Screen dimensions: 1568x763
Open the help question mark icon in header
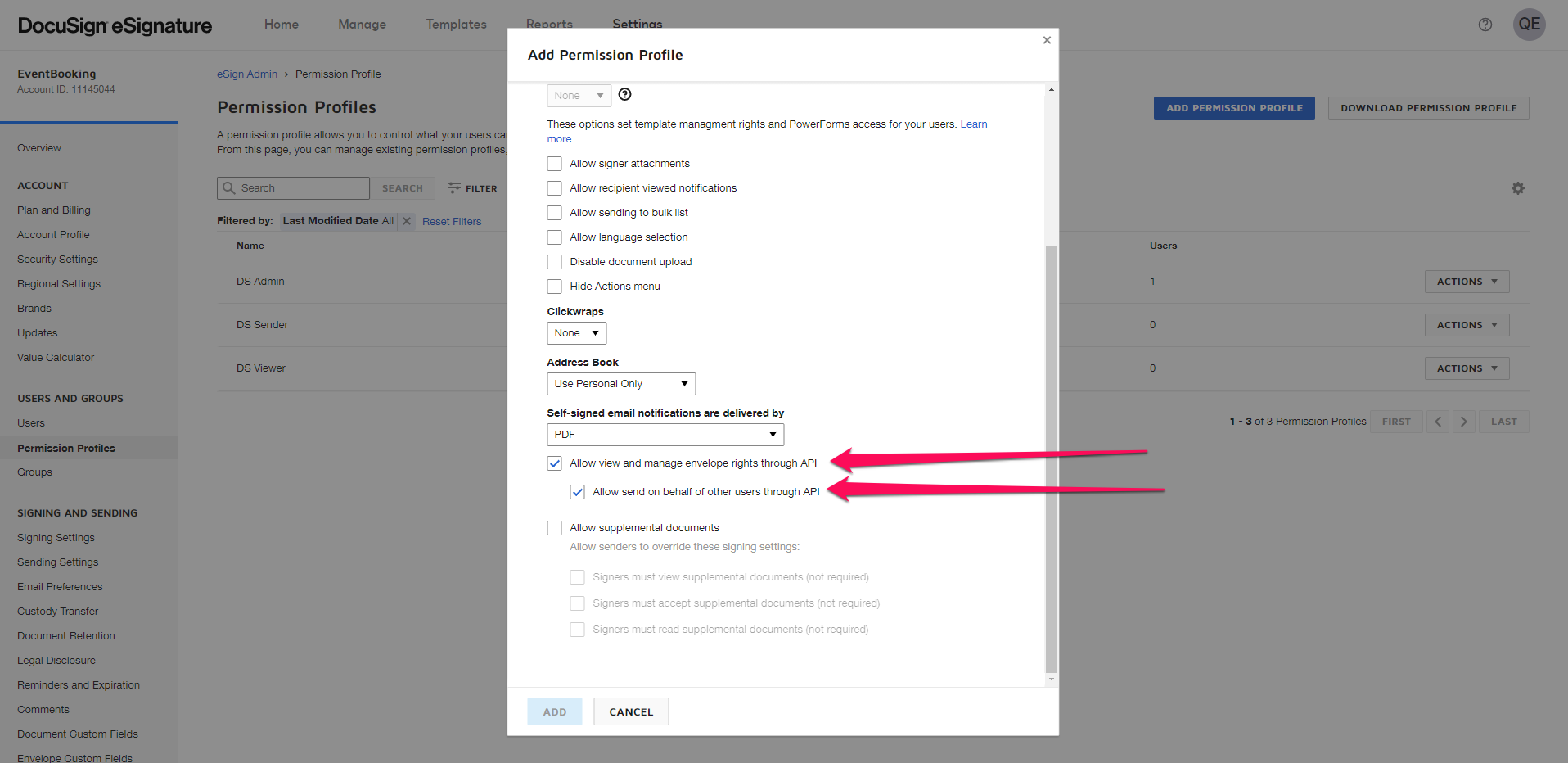click(1485, 25)
